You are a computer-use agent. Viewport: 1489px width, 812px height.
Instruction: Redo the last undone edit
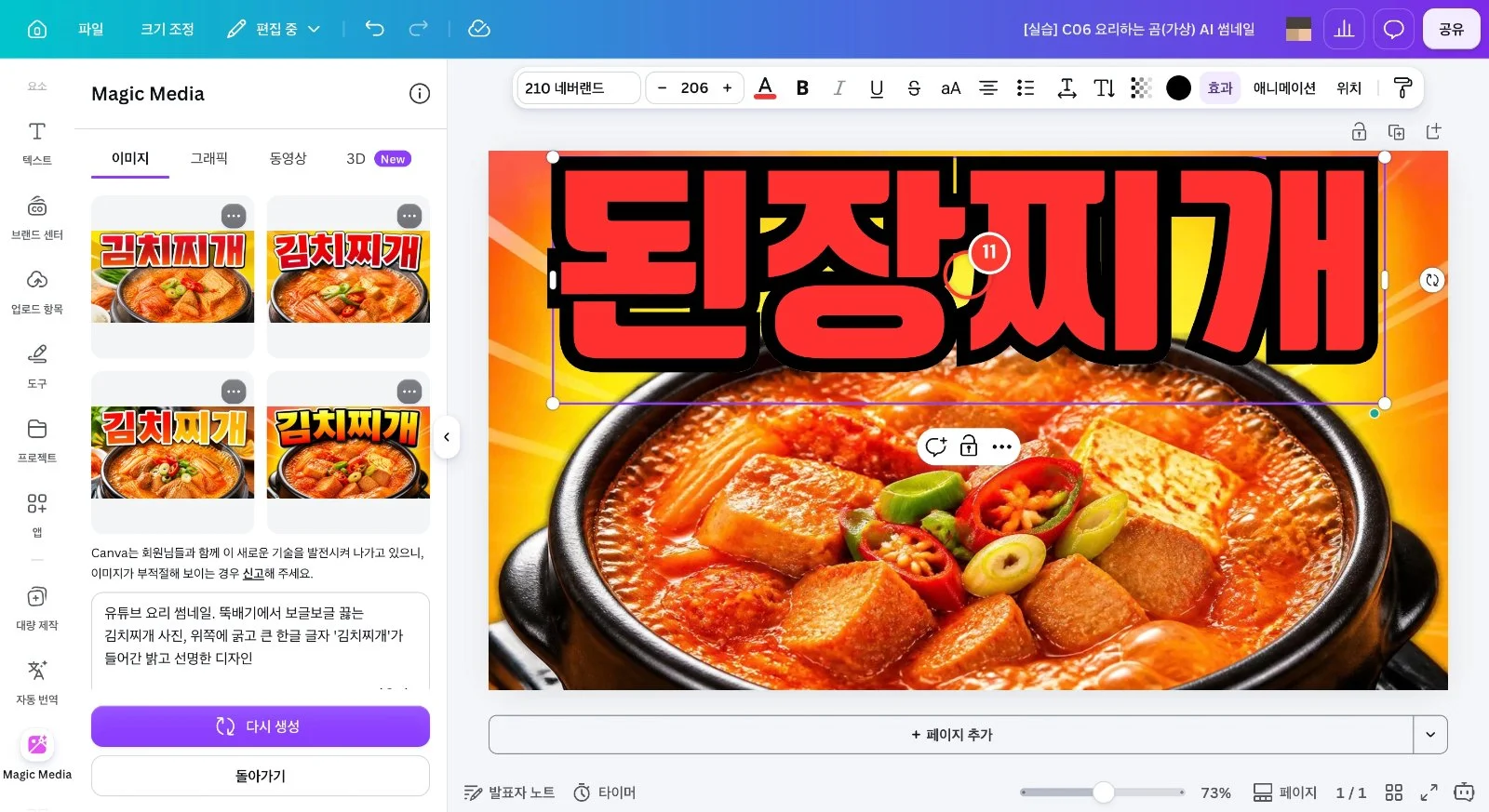(x=419, y=29)
